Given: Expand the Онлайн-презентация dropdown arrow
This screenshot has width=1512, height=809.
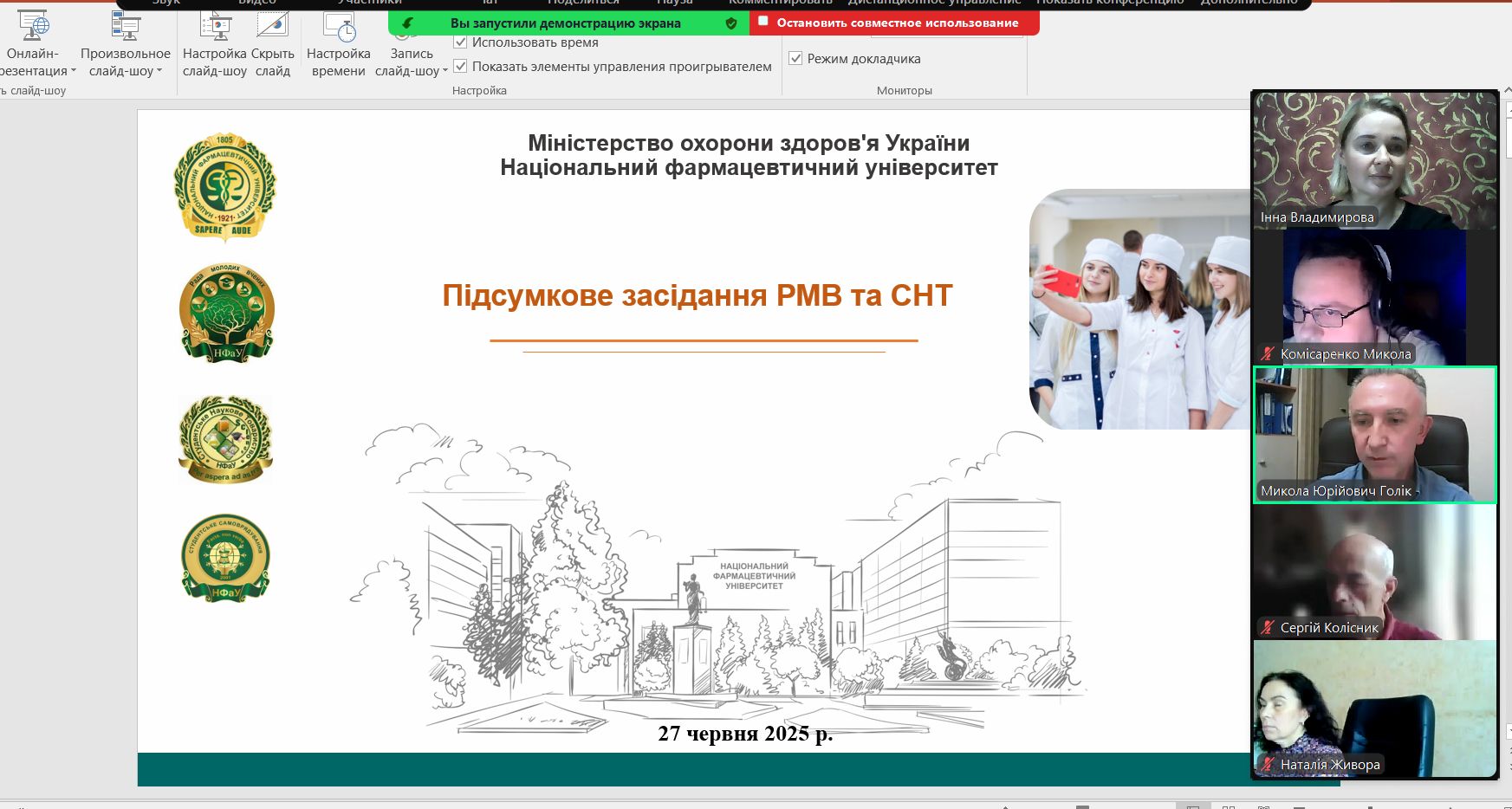Looking at the screenshot, I should (74, 71).
